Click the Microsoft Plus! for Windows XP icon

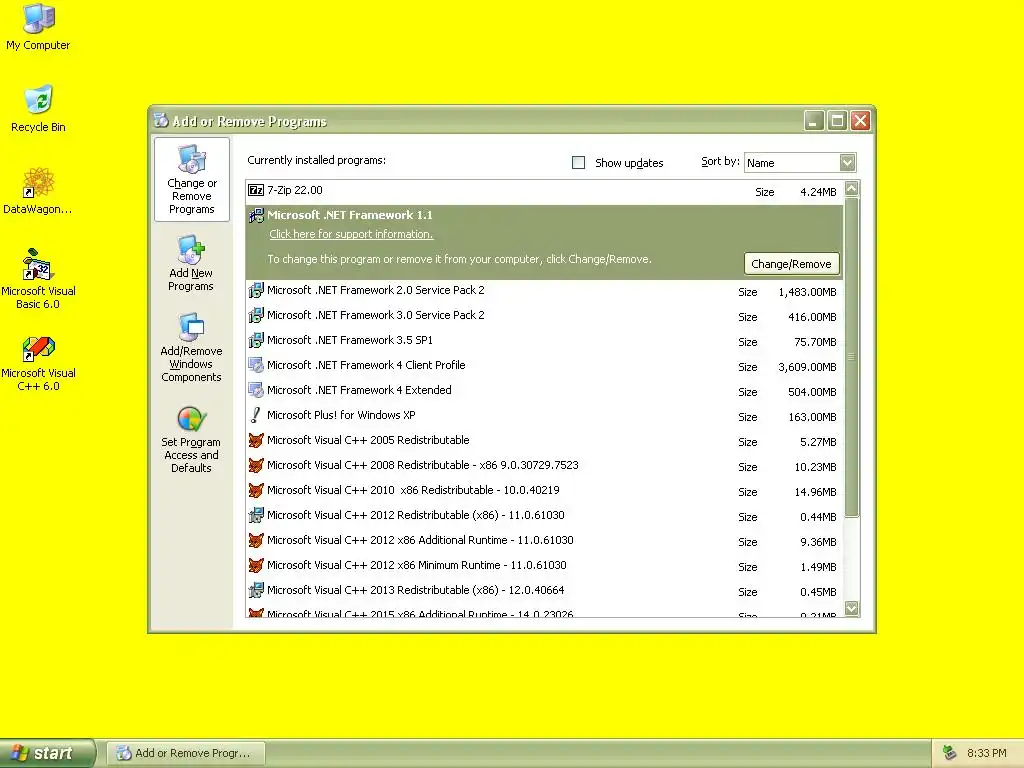tap(256, 415)
